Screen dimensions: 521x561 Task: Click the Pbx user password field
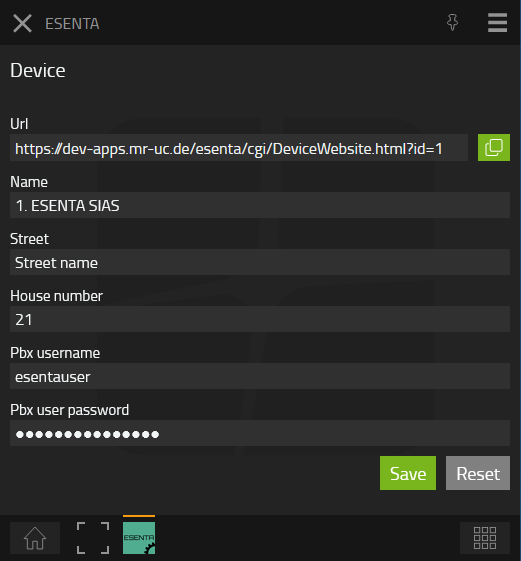[260, 433]
